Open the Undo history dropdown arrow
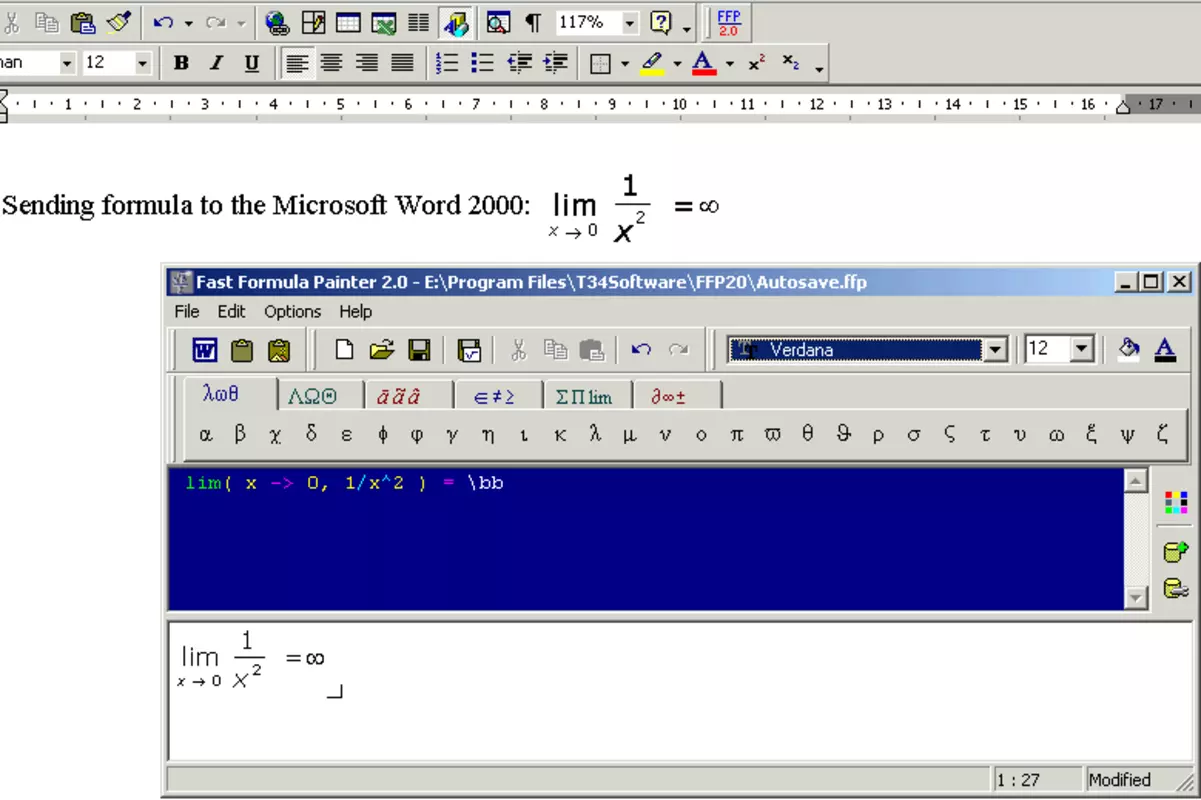This screenshot has height=800, width=1201. click(188, 22)
